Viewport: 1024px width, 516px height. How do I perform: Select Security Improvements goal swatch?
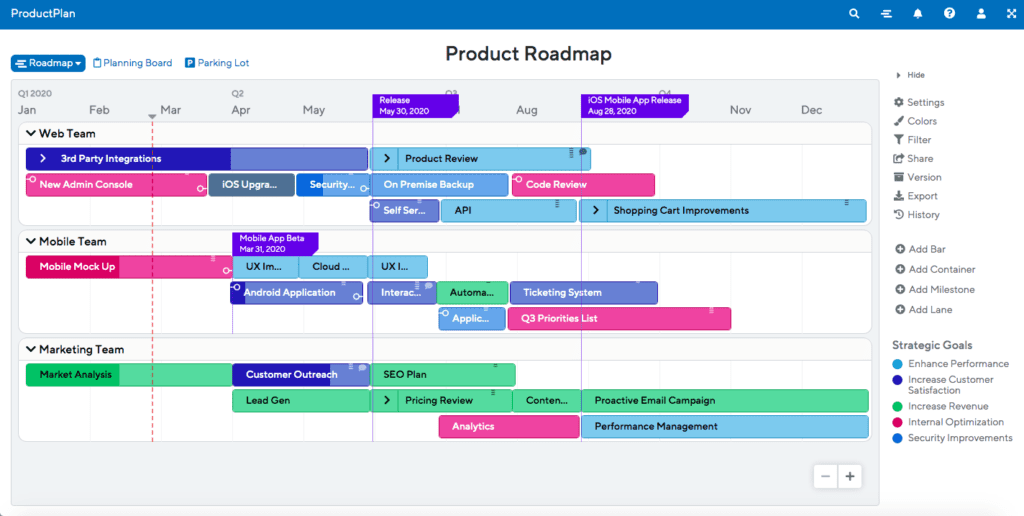click(897, 438)
